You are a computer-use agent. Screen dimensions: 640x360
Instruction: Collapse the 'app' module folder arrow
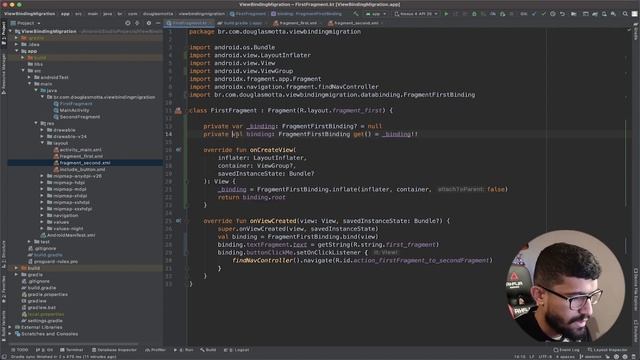coord(17,51)
